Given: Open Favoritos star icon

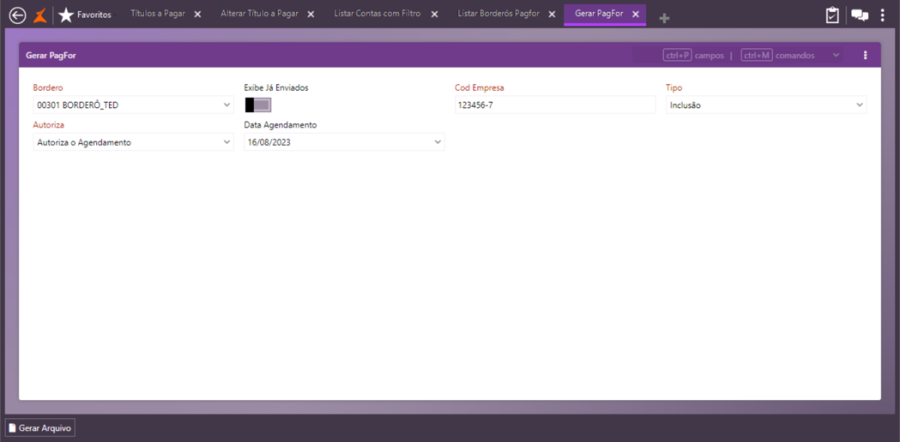Looking at the screenshot, I should [66, 15].
